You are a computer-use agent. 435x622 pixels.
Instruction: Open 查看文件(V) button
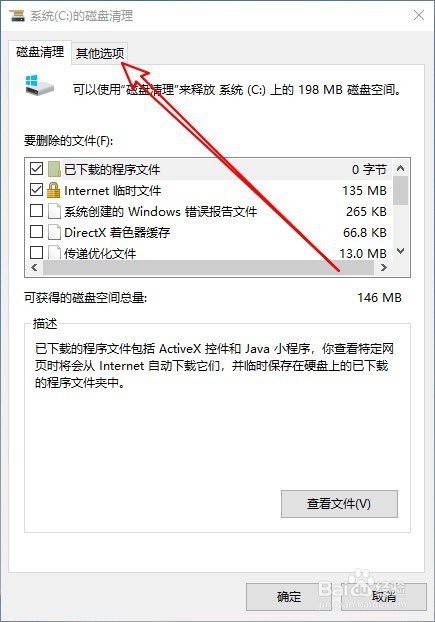pyautogui.click(x=339, y=504)
